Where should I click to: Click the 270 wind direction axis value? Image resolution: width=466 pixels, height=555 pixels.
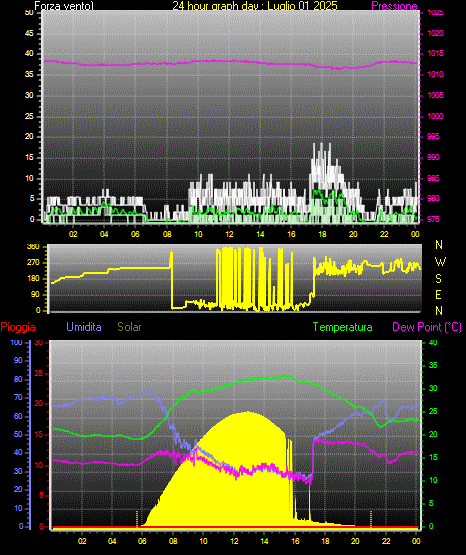(34, 263)
